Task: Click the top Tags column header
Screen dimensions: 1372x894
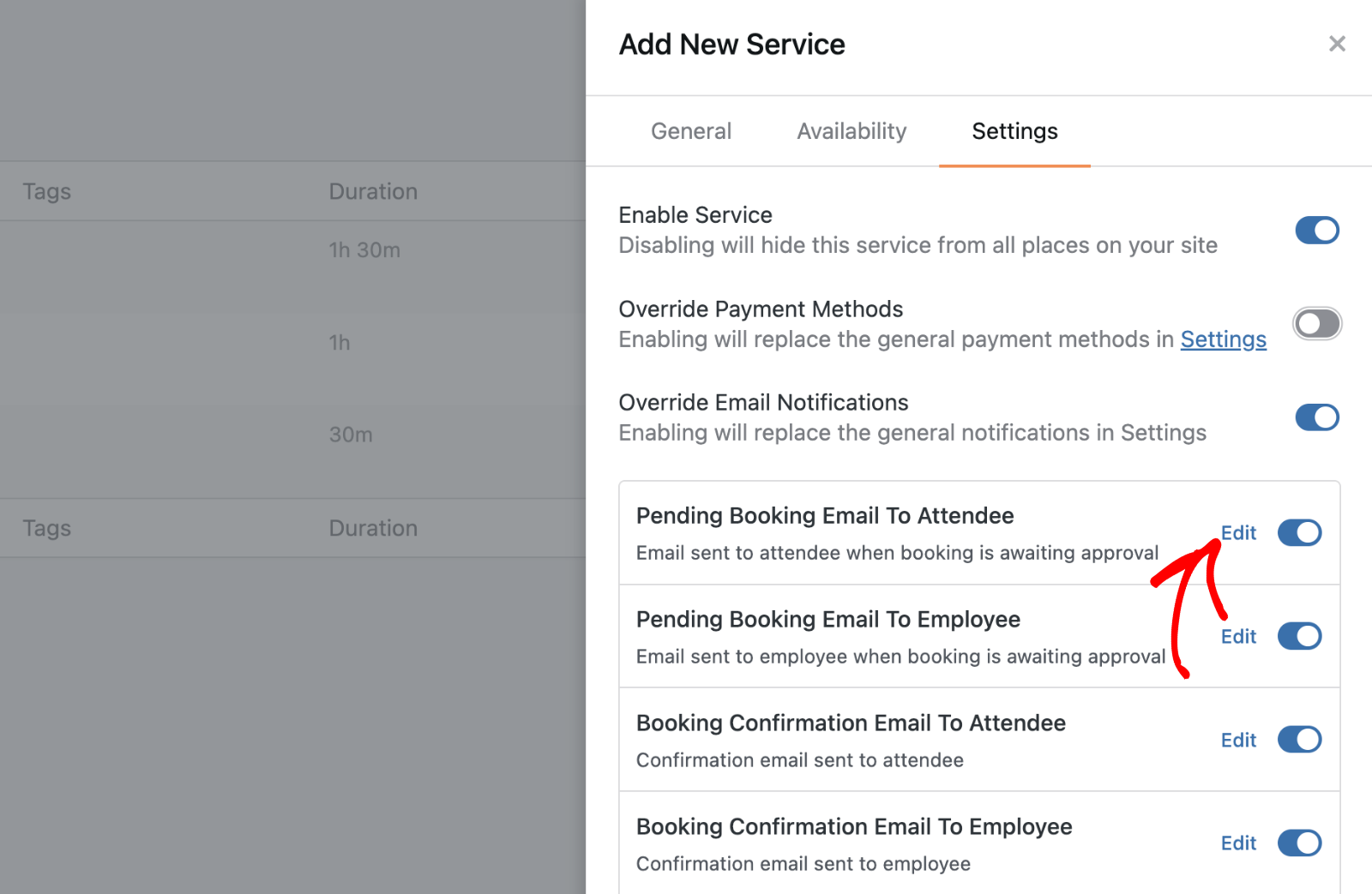Action: tap(47, 191)
